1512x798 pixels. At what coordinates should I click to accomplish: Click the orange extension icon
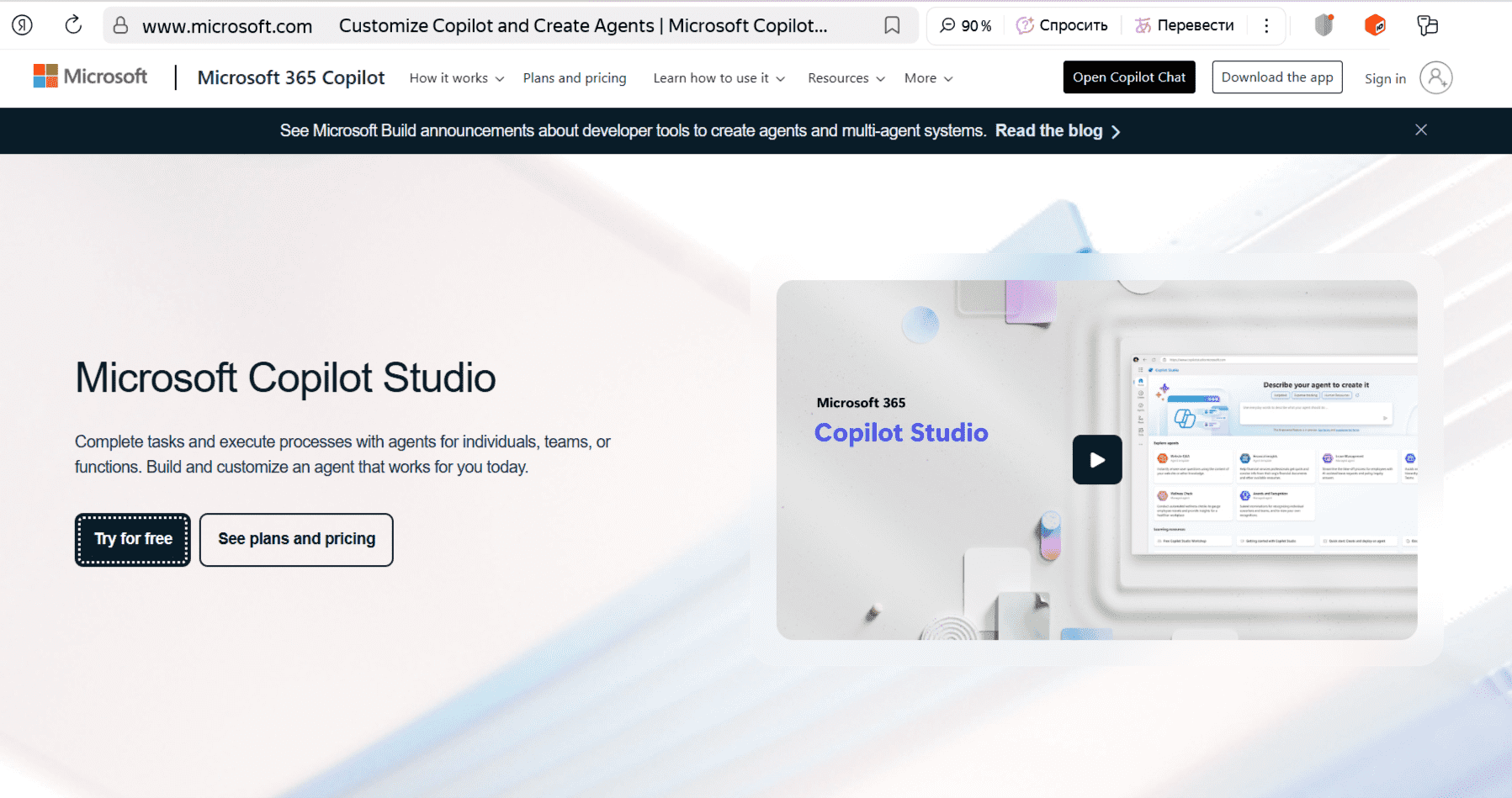pos(1375,25)
